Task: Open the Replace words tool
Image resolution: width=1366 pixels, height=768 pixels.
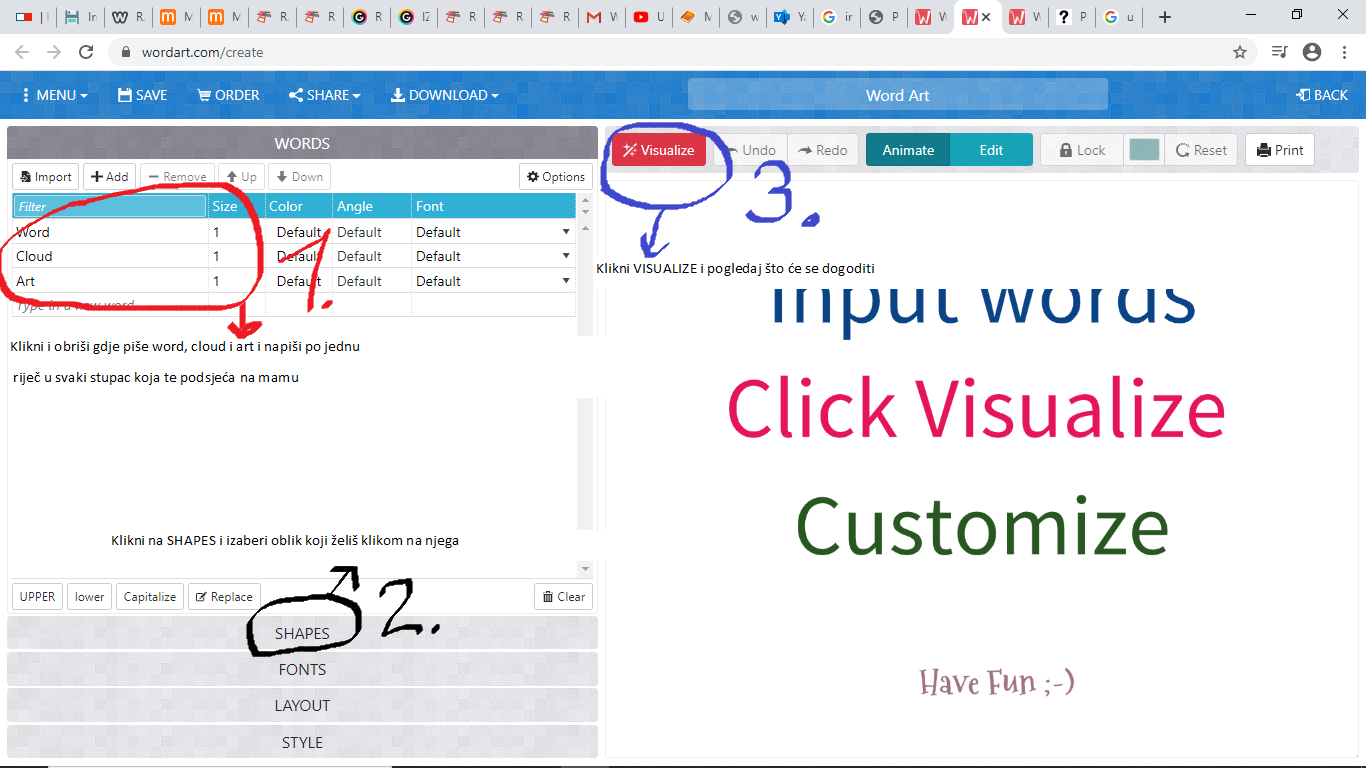Action: click(224, 597)
